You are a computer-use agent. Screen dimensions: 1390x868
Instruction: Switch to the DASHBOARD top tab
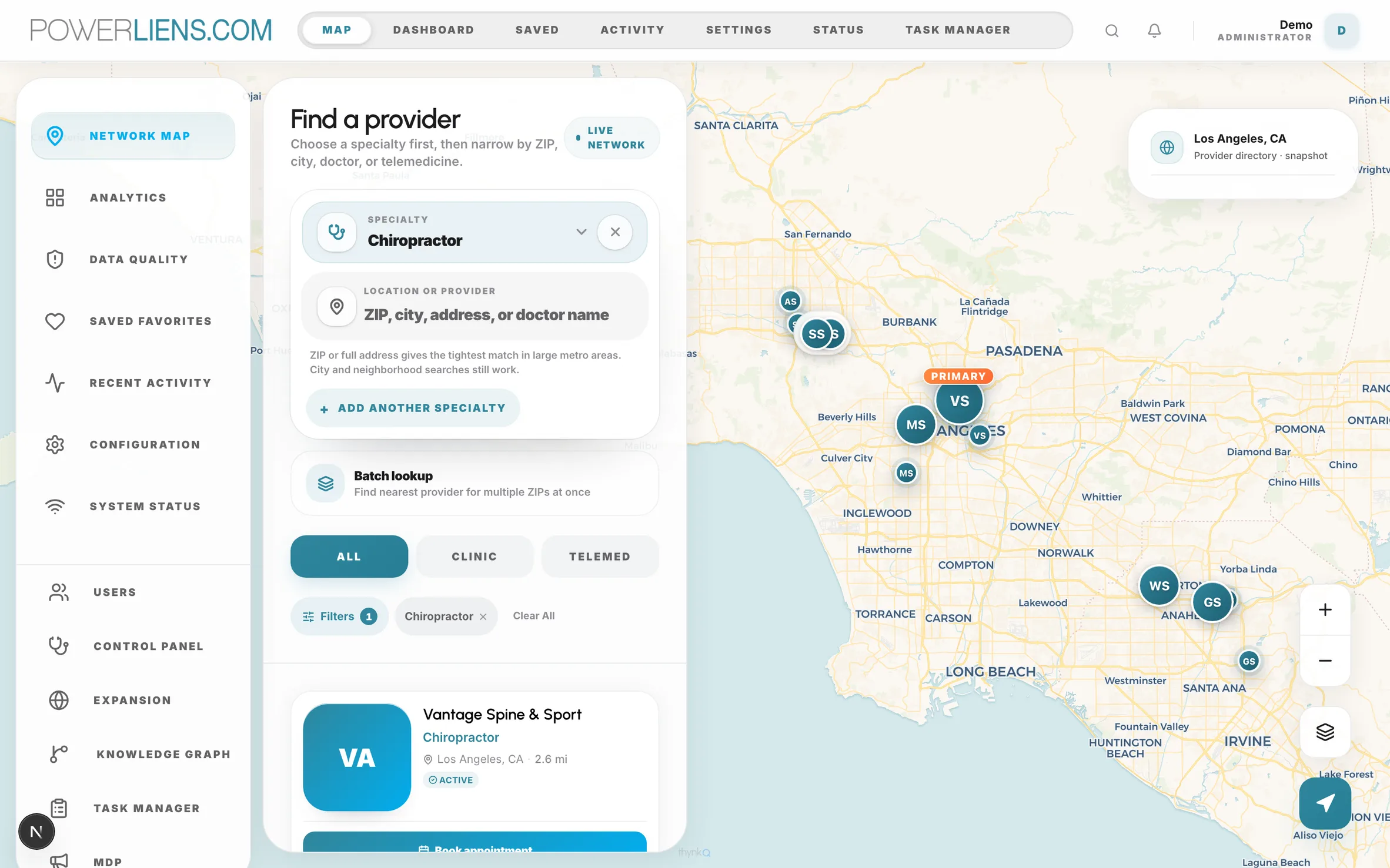coord(433,30)
